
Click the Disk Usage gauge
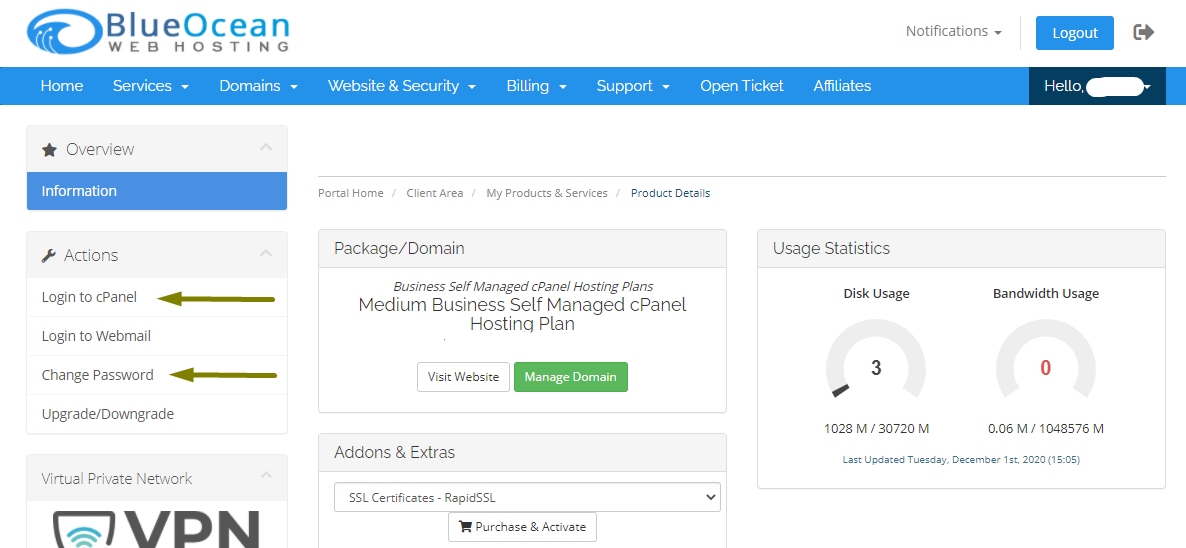(x=875, y=367)
